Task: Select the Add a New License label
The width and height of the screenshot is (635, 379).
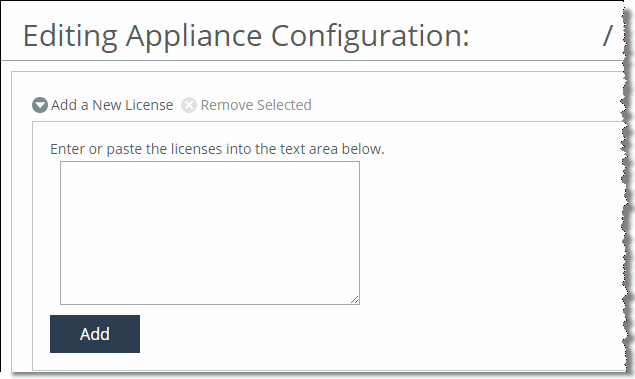Action: (112, 105)
